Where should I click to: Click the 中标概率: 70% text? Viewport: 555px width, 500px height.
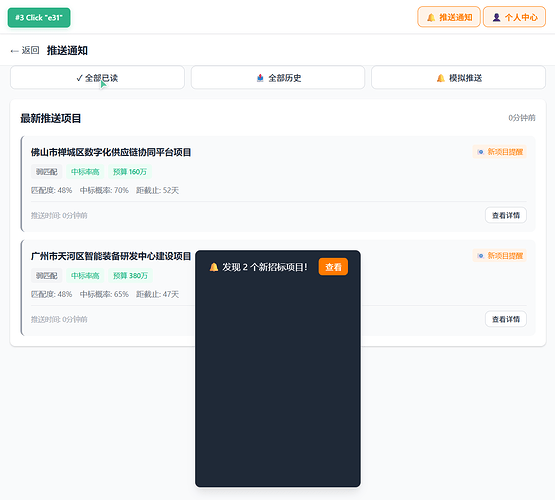click(x=104, y=190)
